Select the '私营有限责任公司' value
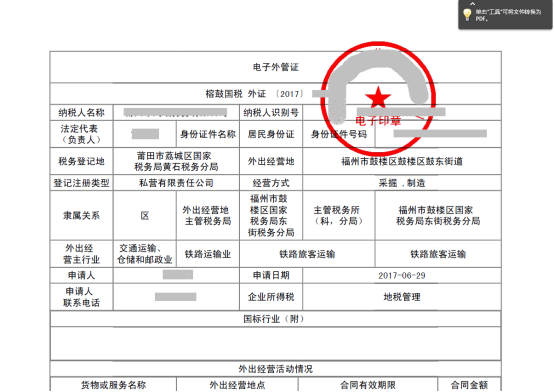Image resolution: width=555 pixels, height=392 pixels. pyautogui.click(x=176, y=183)
